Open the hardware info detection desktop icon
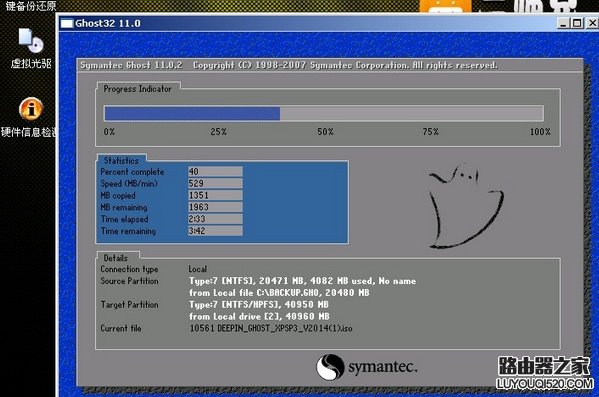Screen dimensions: 599x397 click(x=30, y=117)
